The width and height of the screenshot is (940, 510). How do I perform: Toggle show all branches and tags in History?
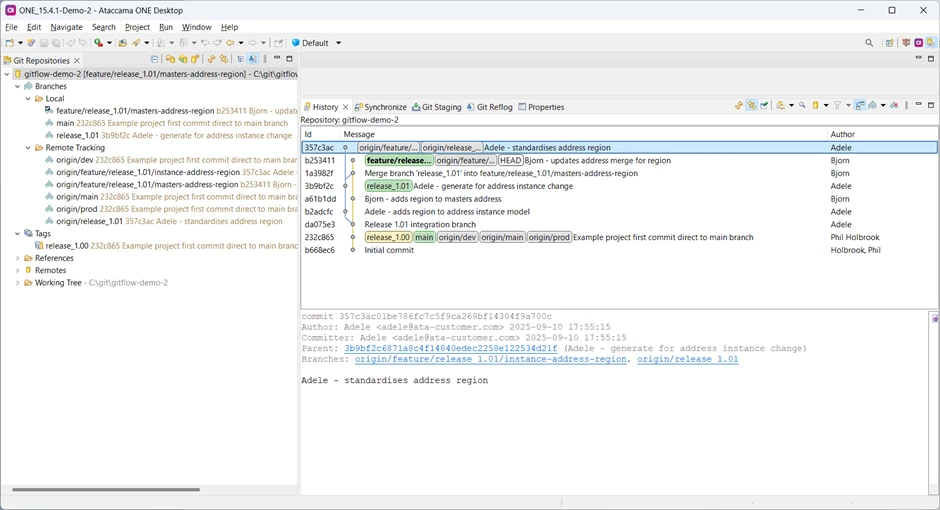[x=872, y=105]
